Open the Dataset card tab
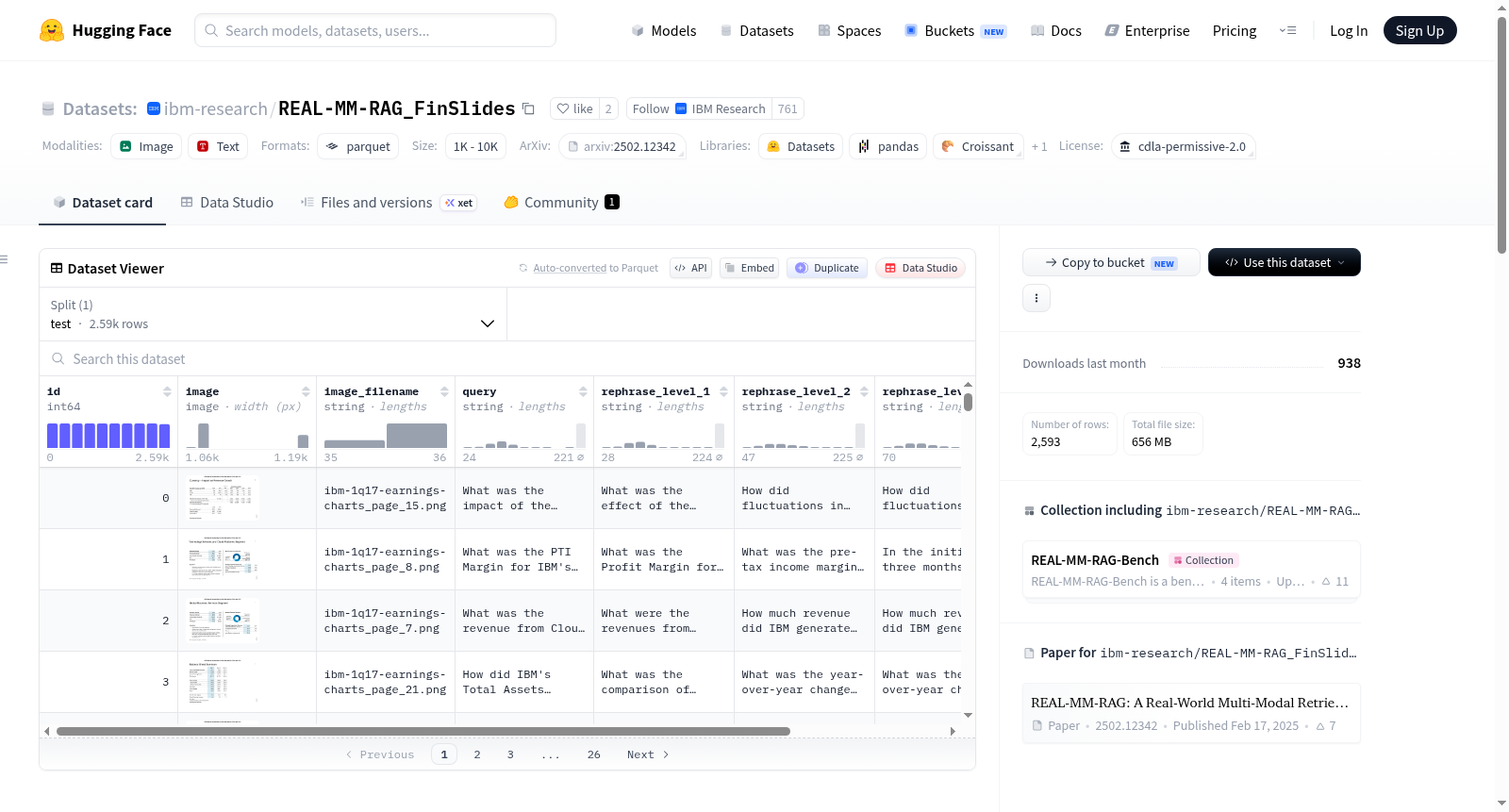Image resolution: width=1509 pixels, height=812 pixels. tap(102, 202)
